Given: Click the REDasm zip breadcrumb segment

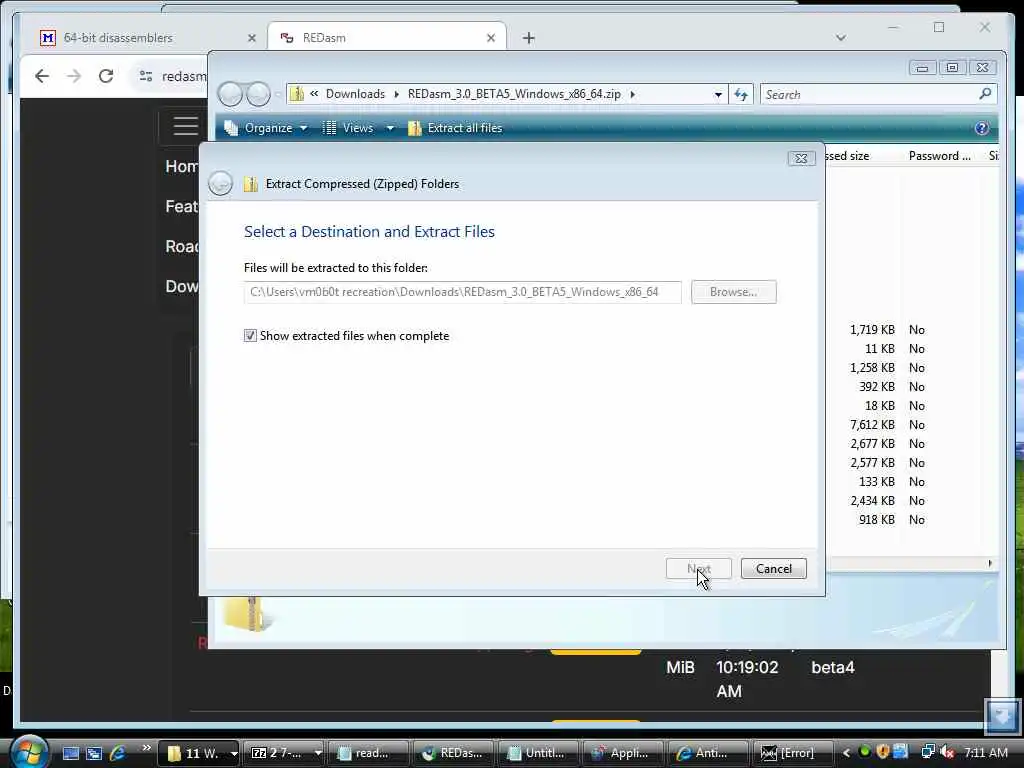Looking at the screenshot, I should coord(514,94).
